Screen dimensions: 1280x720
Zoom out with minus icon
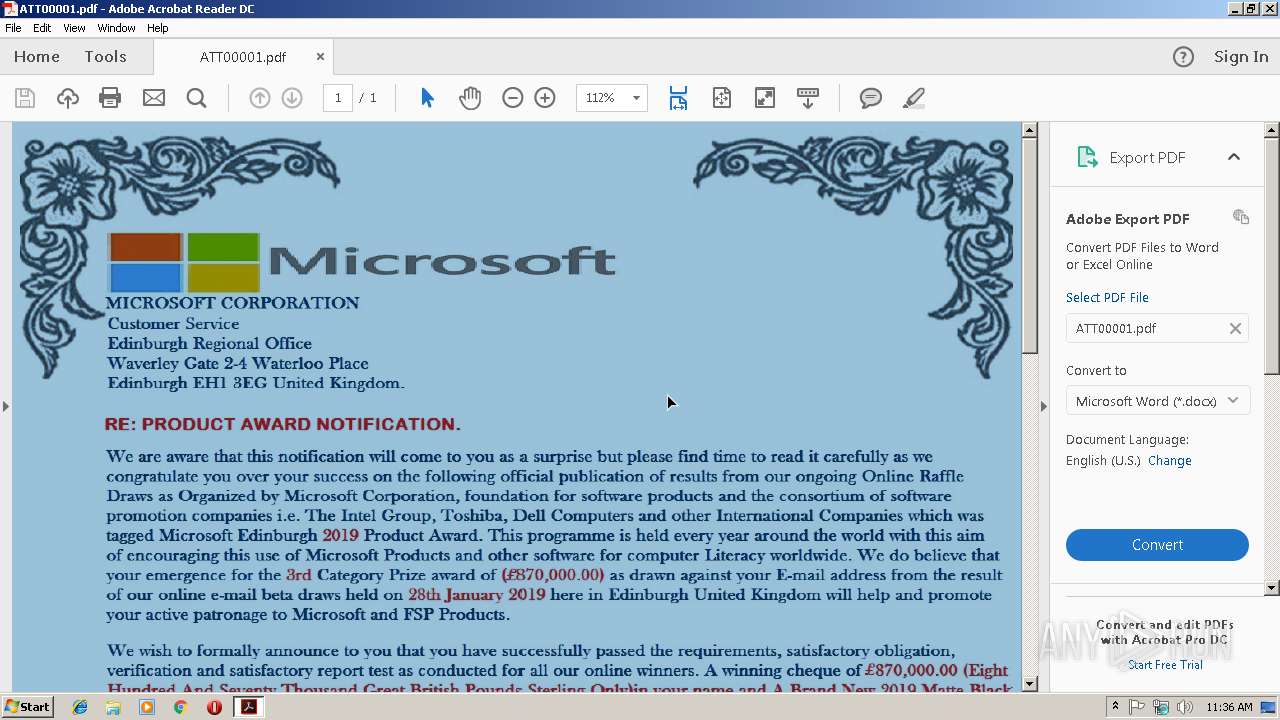click(x=513, y=98)
